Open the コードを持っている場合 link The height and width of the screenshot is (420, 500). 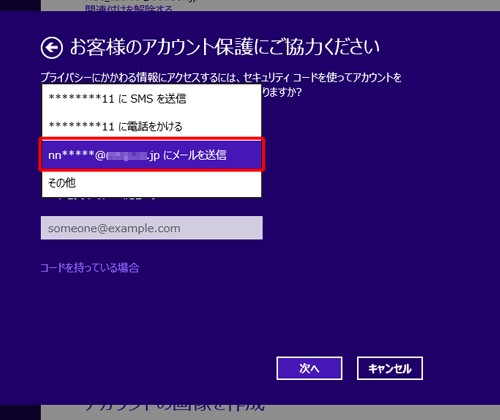tap(90, 268)
